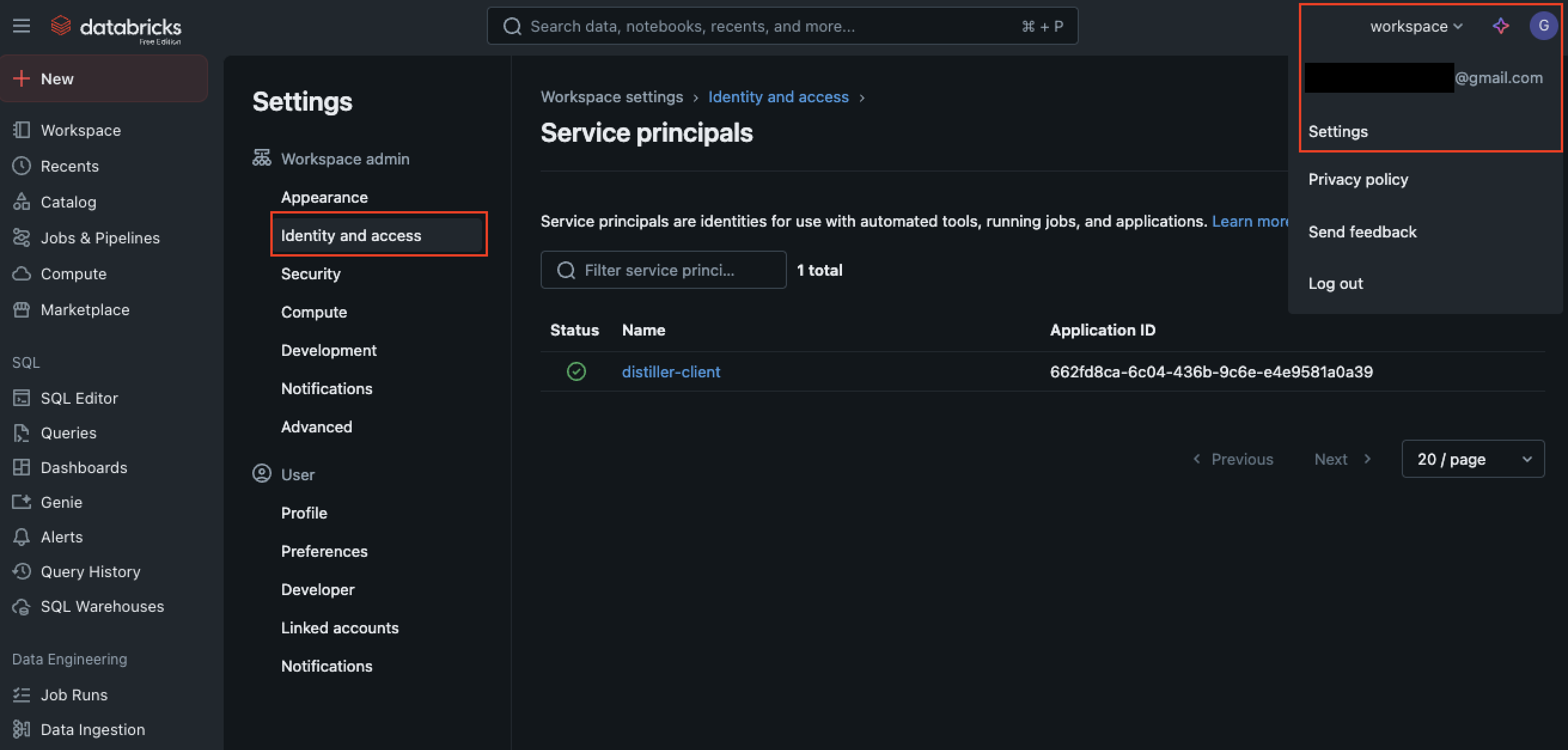Open SQL Warehouses in sidebar

pos(102,606)
